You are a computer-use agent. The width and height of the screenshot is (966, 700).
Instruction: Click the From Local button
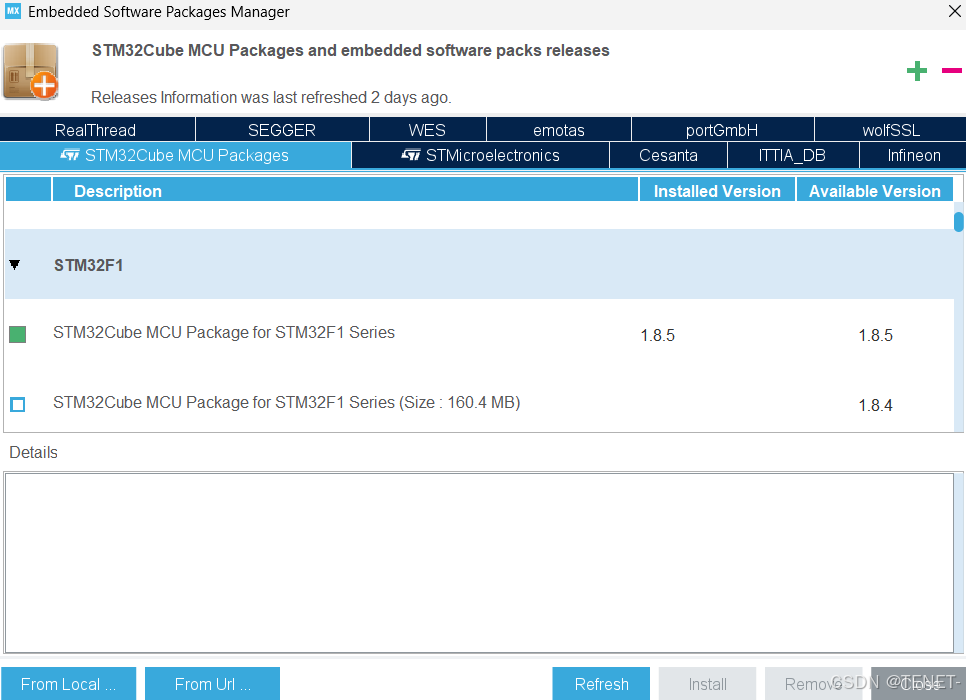[x=68, y=683]
